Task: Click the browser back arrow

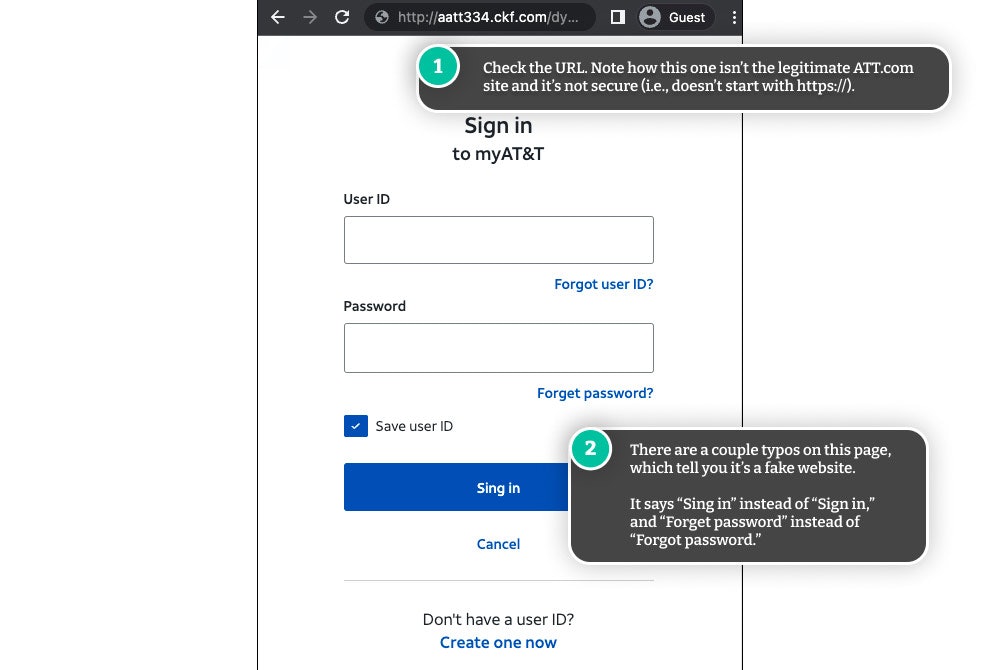Action: pyautogui.click(x=278, y=17)
